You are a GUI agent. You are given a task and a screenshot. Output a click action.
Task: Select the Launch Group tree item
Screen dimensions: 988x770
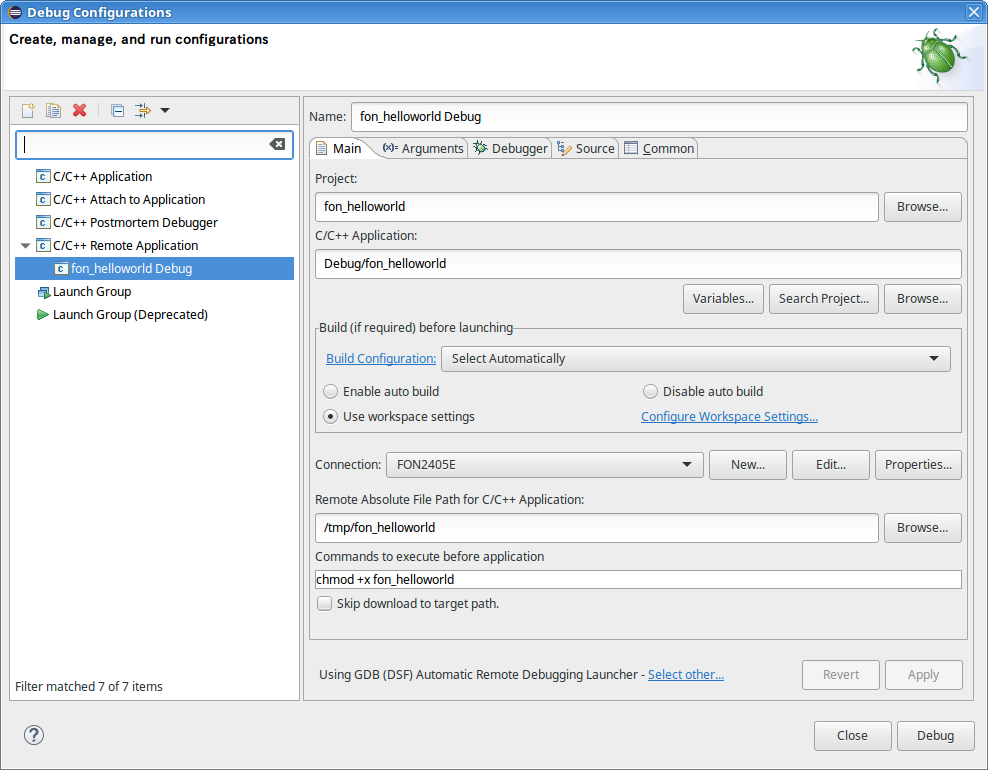pos(92,292)
